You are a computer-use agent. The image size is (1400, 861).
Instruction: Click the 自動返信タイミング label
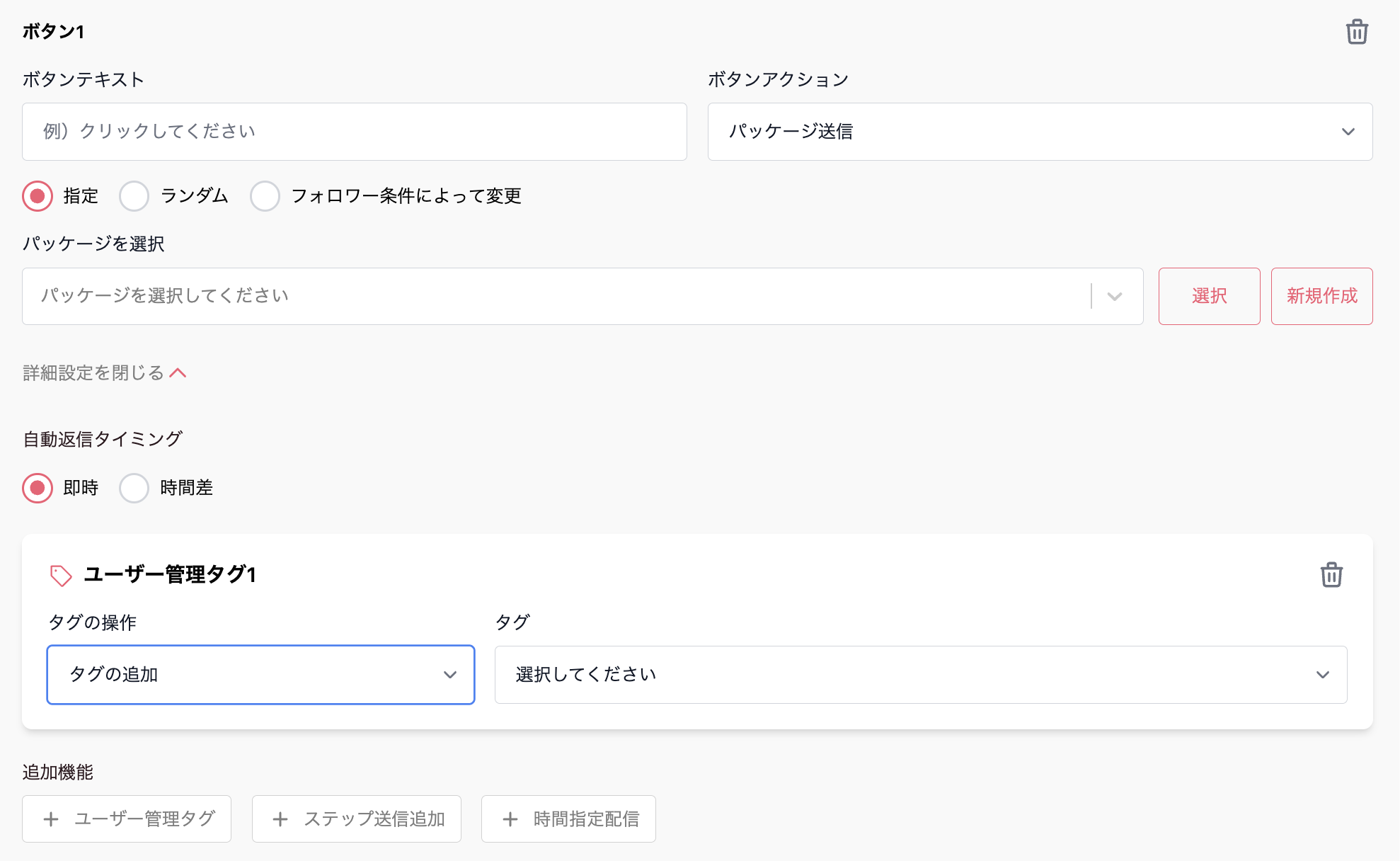[x=103, y=439]
